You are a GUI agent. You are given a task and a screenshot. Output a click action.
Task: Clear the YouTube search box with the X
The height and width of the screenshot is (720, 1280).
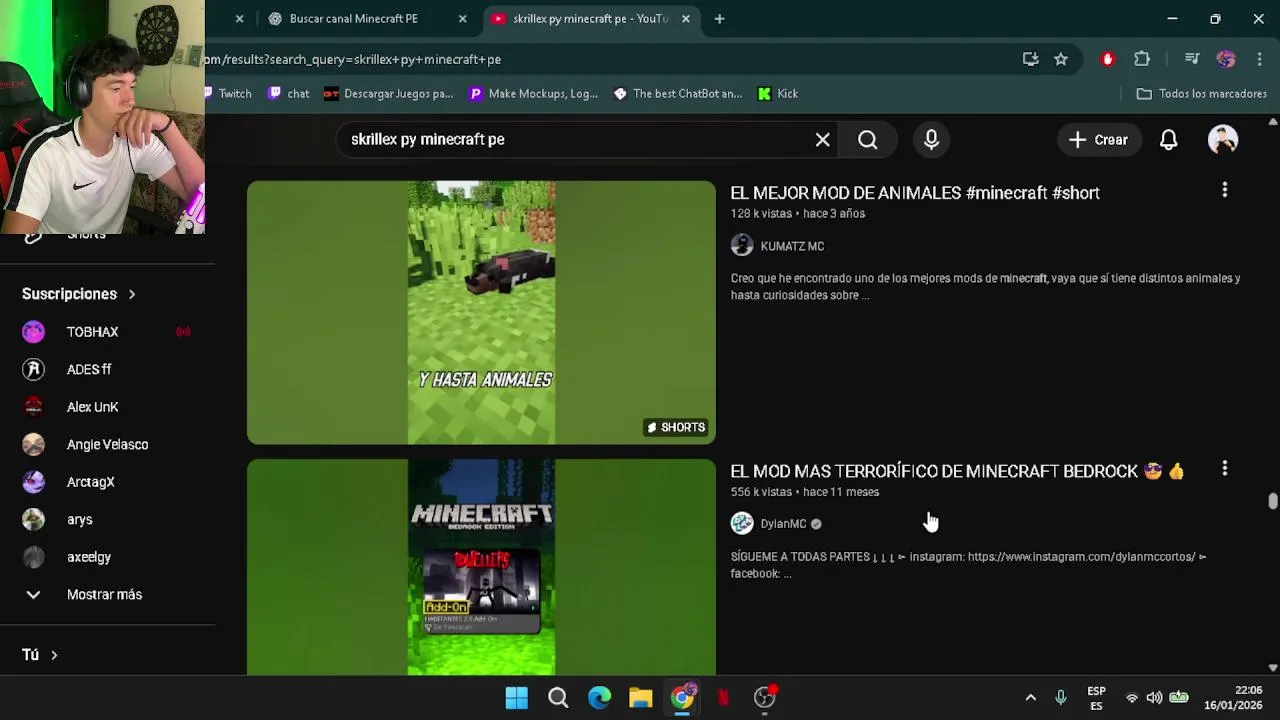point(822,140)
